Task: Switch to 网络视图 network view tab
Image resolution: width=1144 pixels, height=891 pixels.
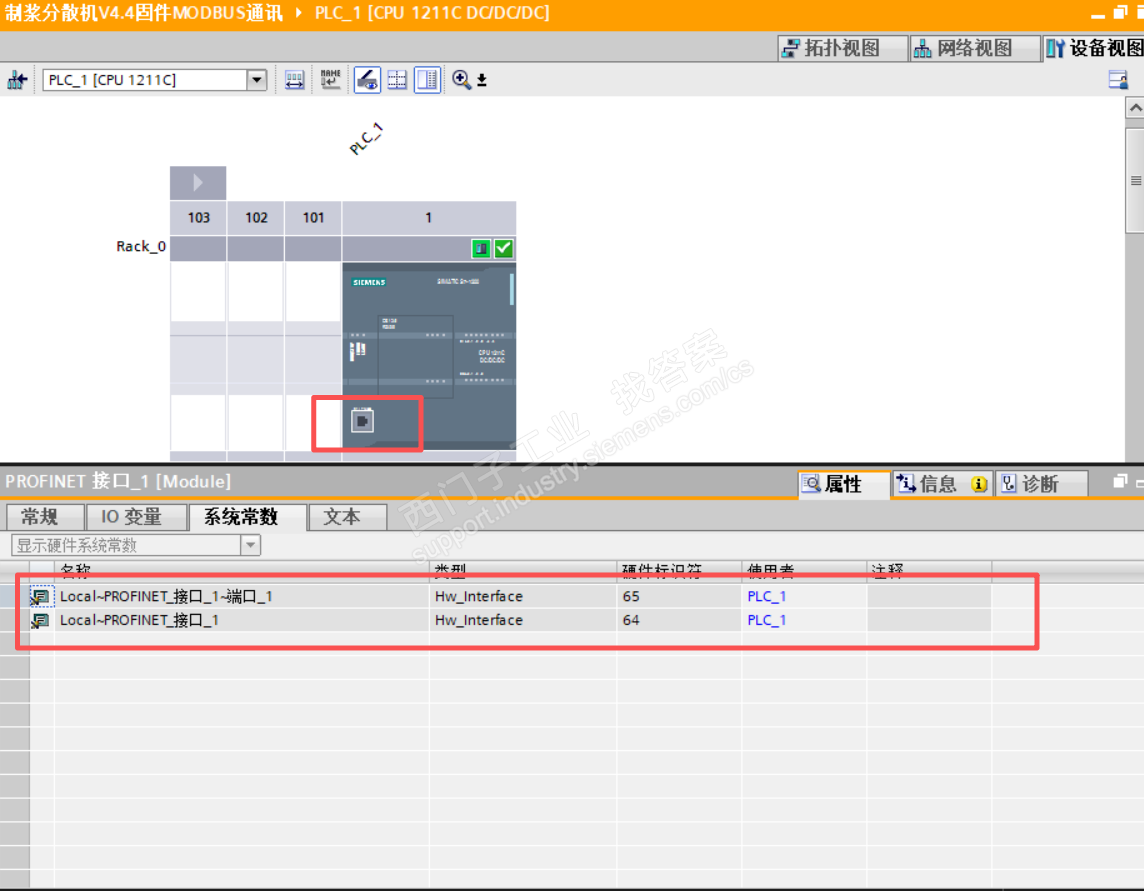Action: coord(975,48)
